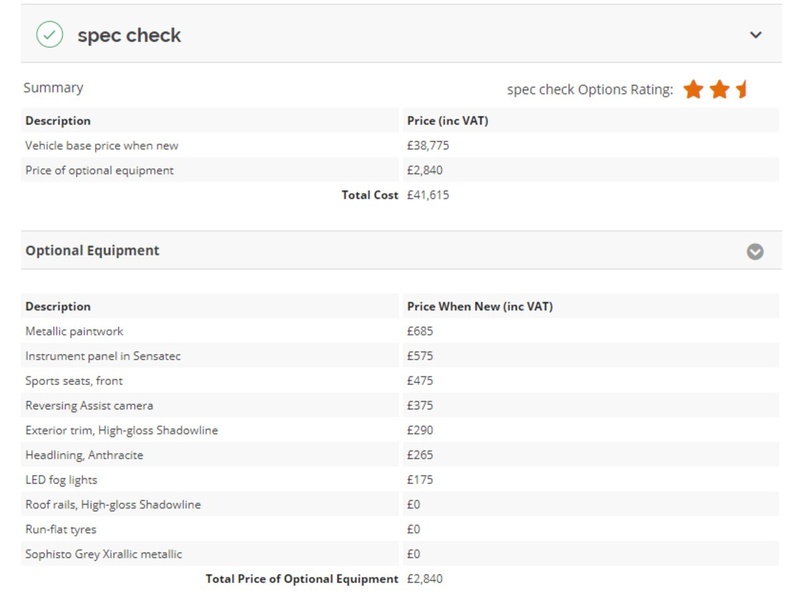Select the Metallic paintwork row
This screenshot has height=600, width=800.
point(74,331)
